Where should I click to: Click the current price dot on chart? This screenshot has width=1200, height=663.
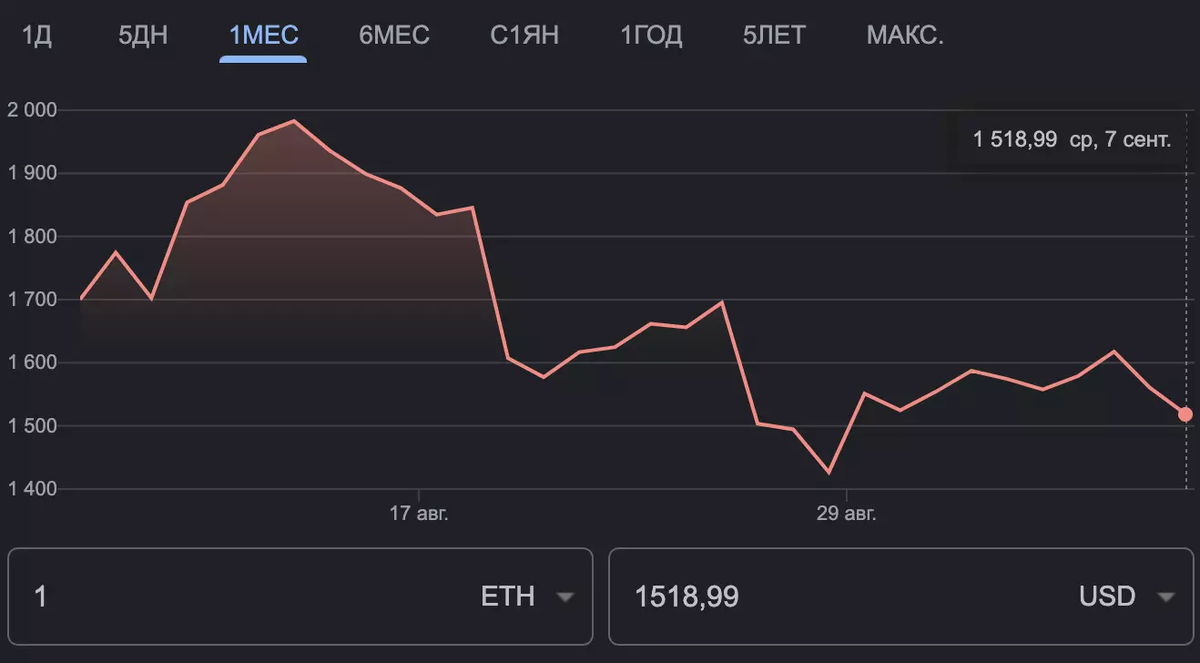[x=1185, y=414]
